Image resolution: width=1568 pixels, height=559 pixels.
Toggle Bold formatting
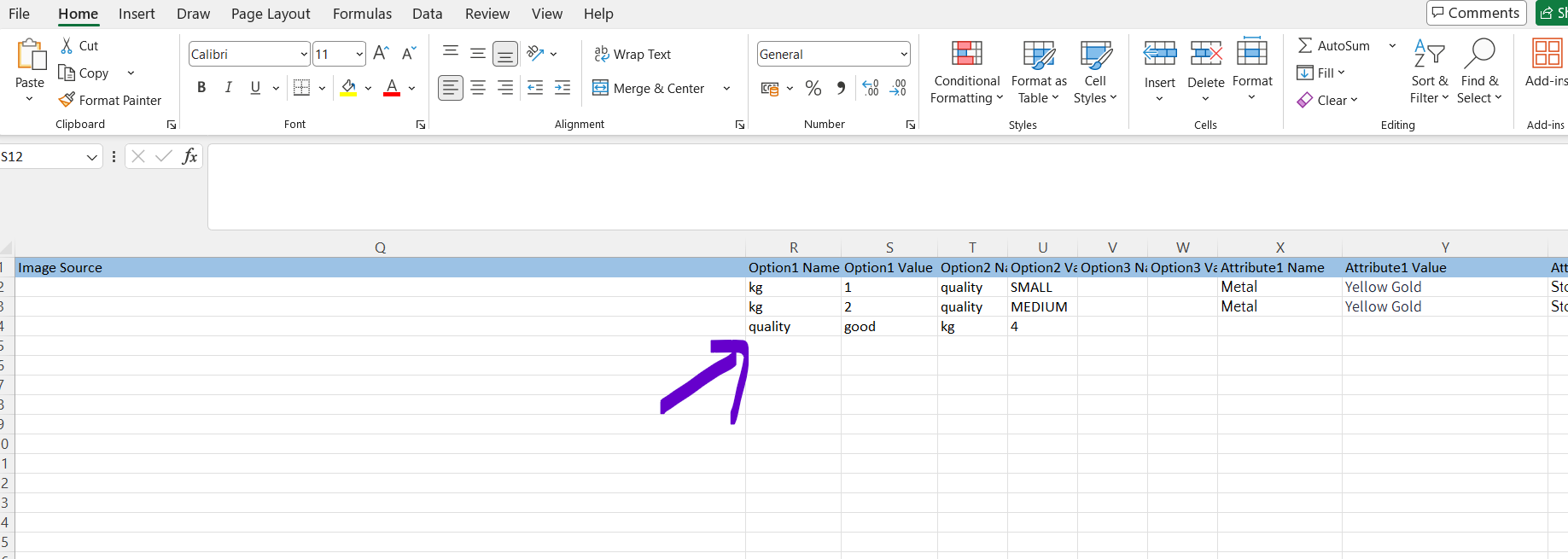(x=201, y=87)
